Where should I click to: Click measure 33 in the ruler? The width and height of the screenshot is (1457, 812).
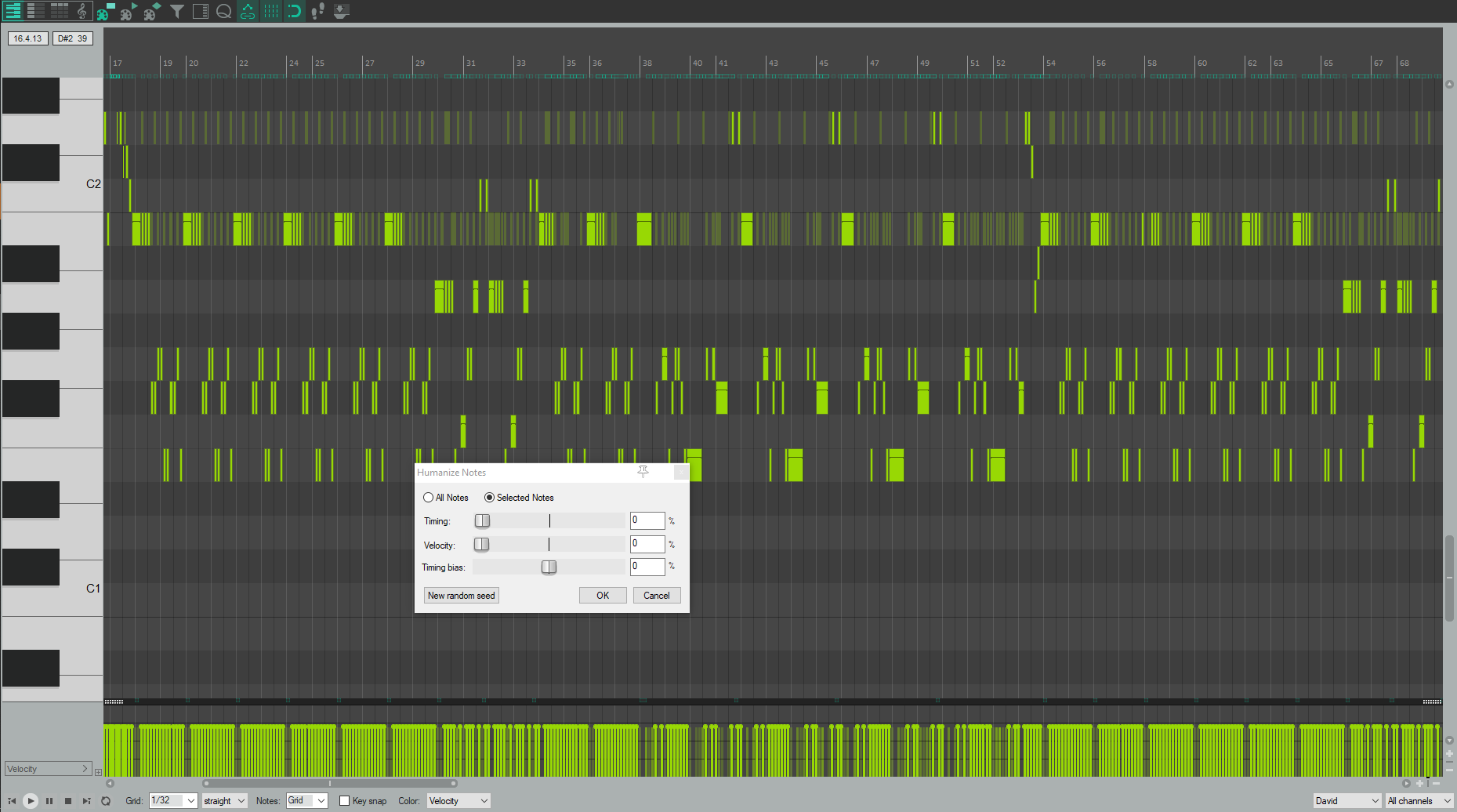(520, 63)
